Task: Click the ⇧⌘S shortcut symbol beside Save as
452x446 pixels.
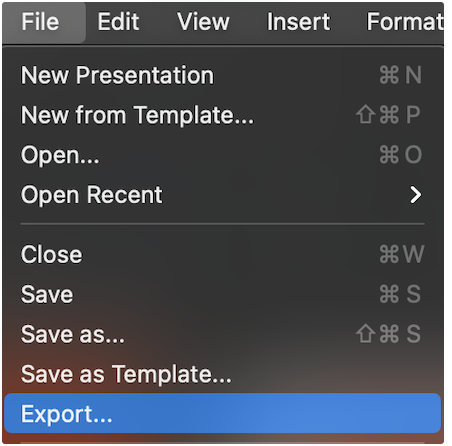Action: coord(388,334)
